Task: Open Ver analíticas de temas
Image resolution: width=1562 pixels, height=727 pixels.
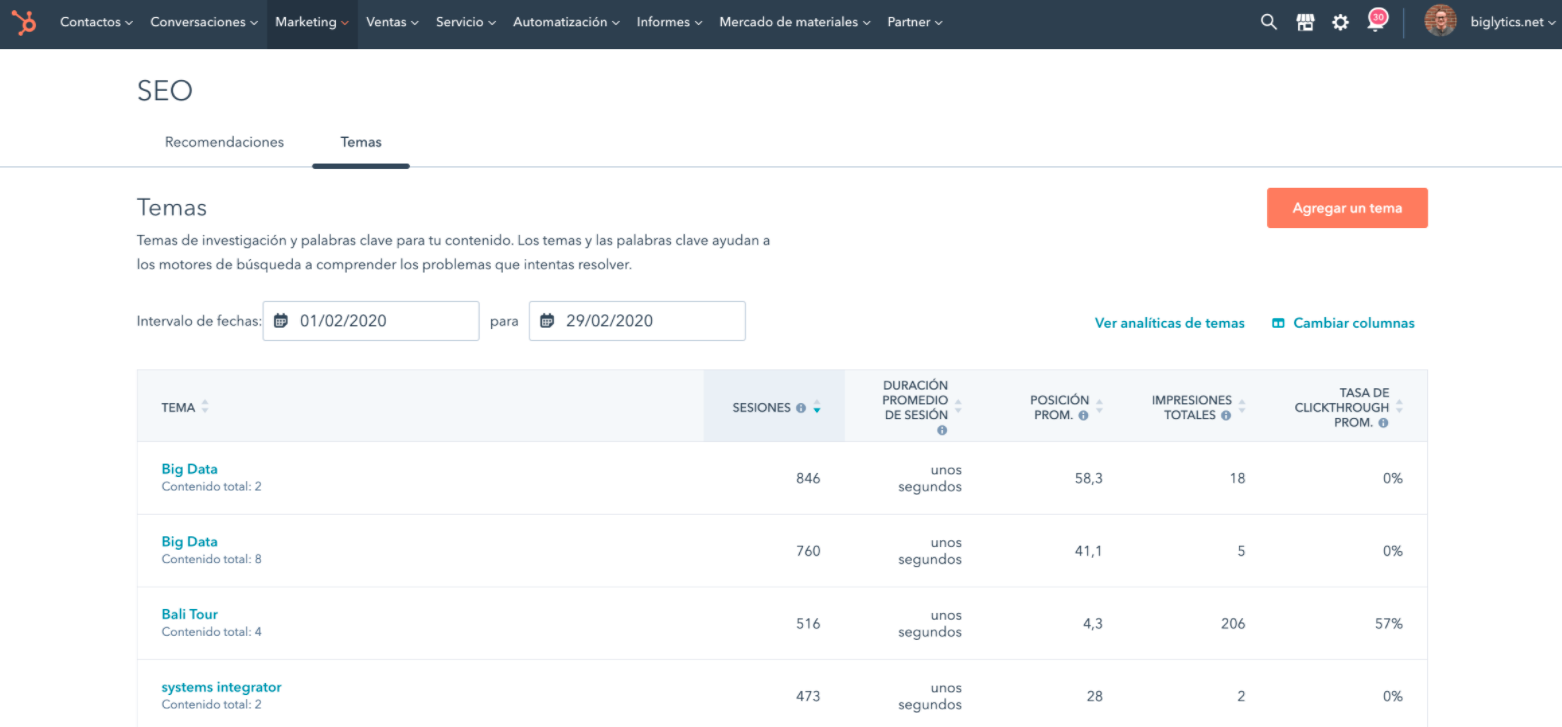Action: tap(1169, 322)
